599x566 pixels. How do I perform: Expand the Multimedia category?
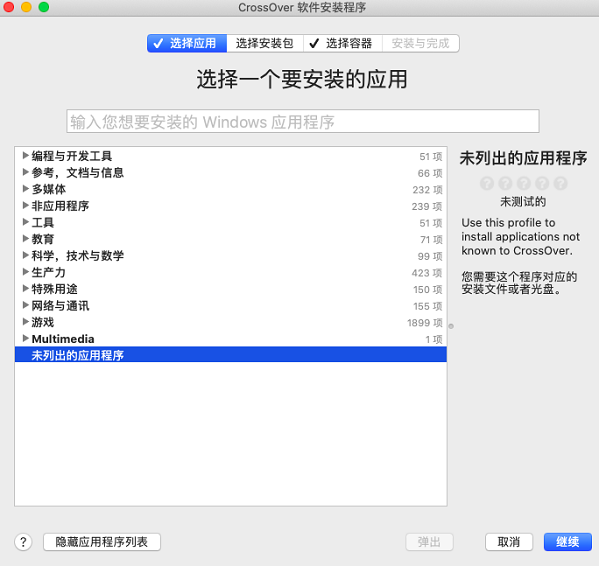(x=26, y=338)
